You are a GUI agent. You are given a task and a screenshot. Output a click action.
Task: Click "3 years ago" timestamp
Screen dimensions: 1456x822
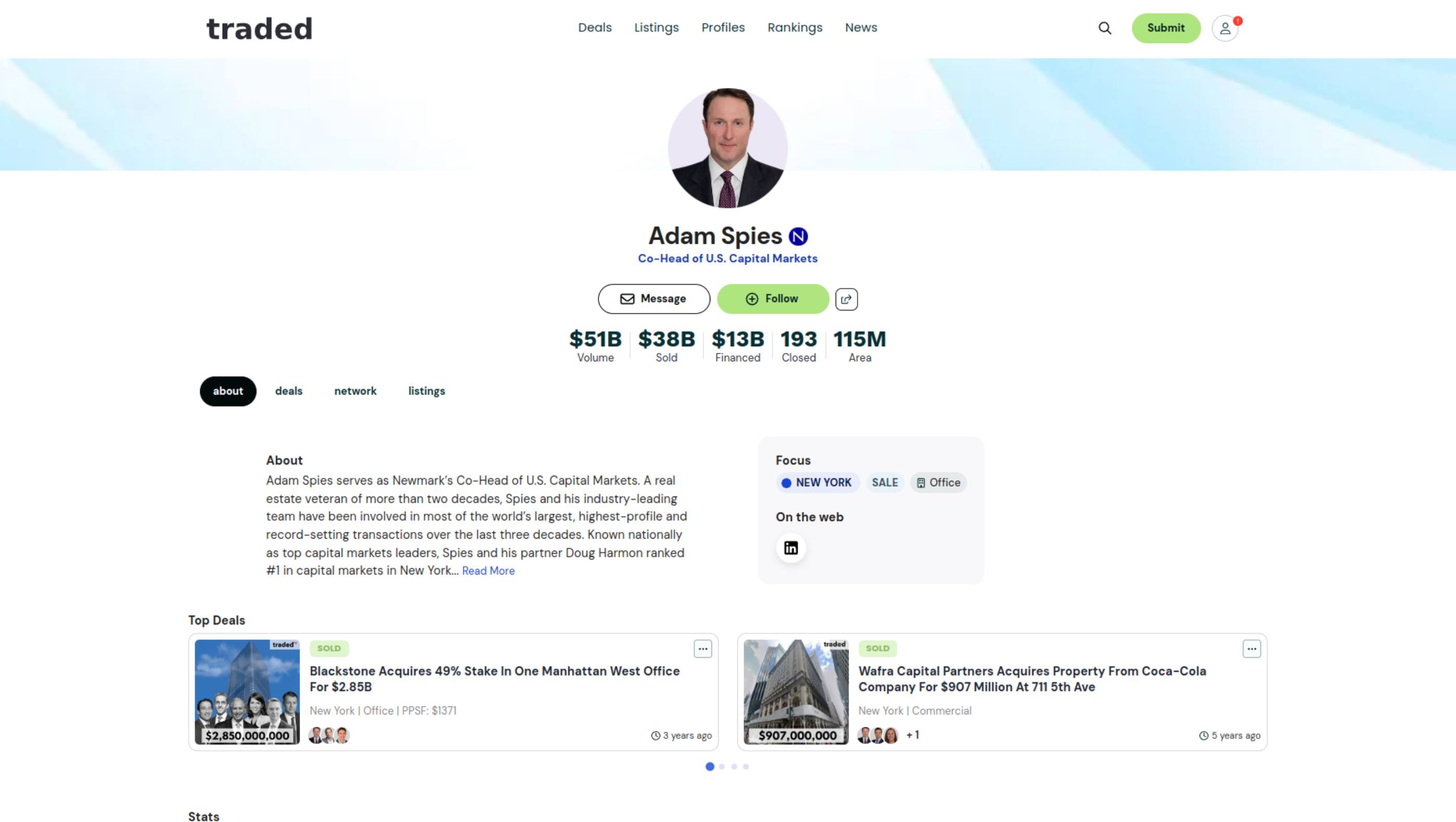[x=681, y=736]
